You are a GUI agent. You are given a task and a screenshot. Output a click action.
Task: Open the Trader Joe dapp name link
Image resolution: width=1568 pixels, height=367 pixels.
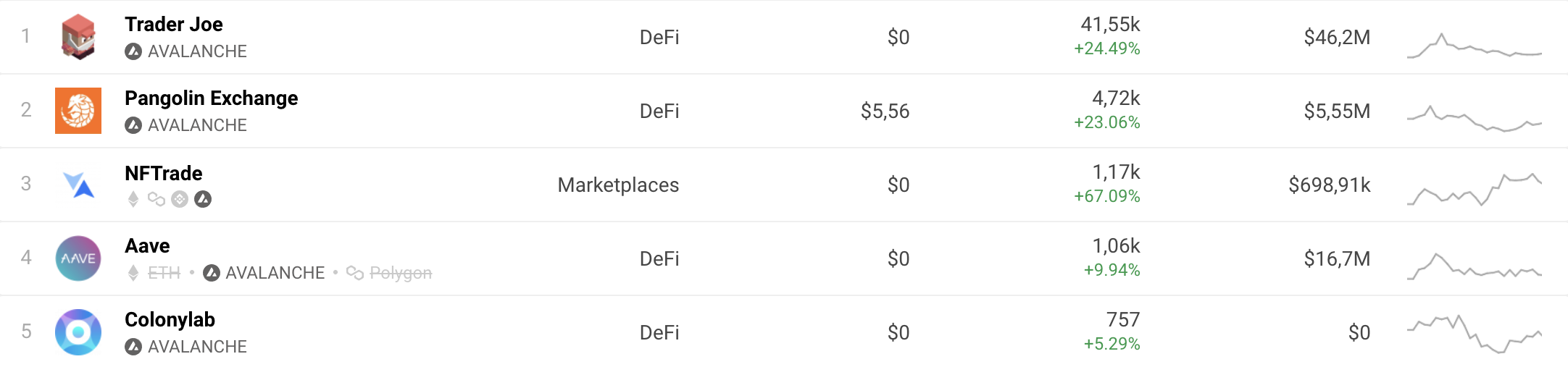tap(174, 25)
